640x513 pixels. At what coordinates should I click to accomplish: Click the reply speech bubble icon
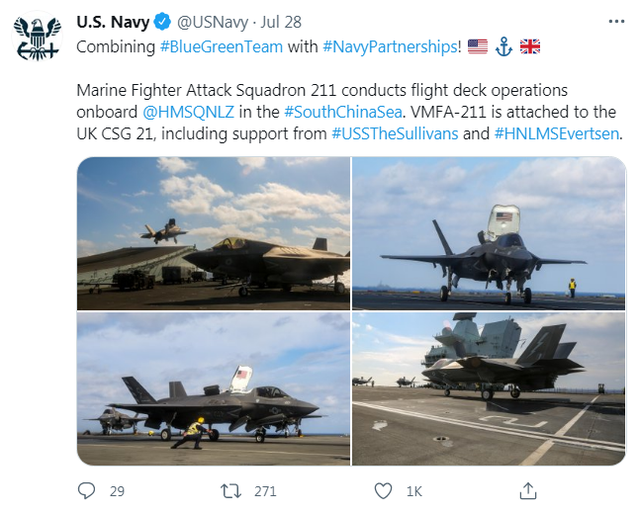click(87, 491)
